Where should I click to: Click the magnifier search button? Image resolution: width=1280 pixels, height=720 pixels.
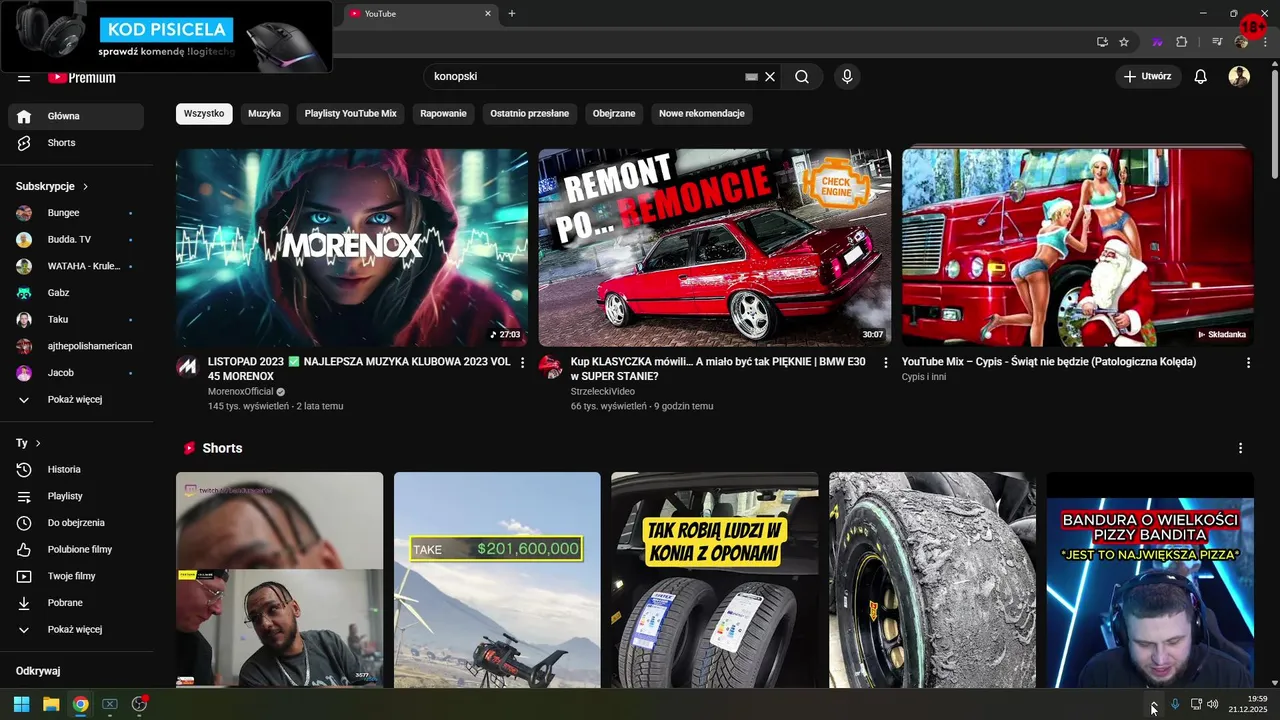tap(802, 76)
